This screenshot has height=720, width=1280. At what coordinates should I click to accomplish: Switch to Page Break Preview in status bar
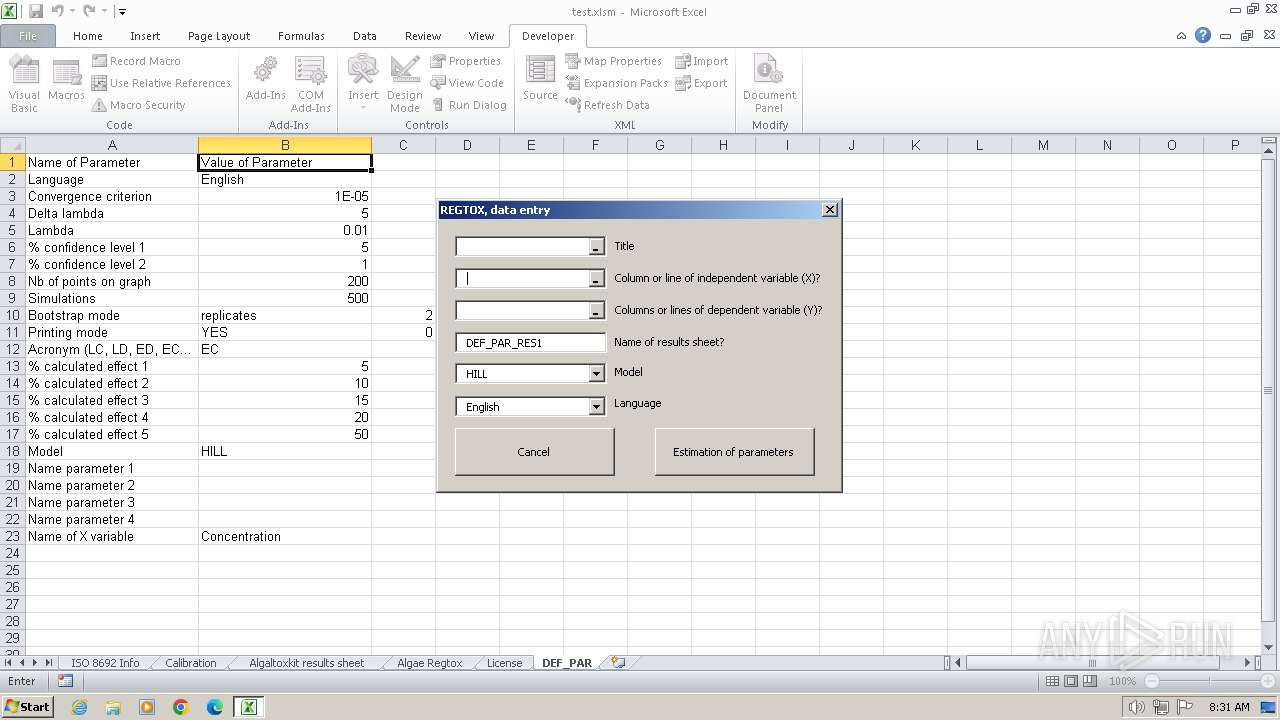point(1090,681)
